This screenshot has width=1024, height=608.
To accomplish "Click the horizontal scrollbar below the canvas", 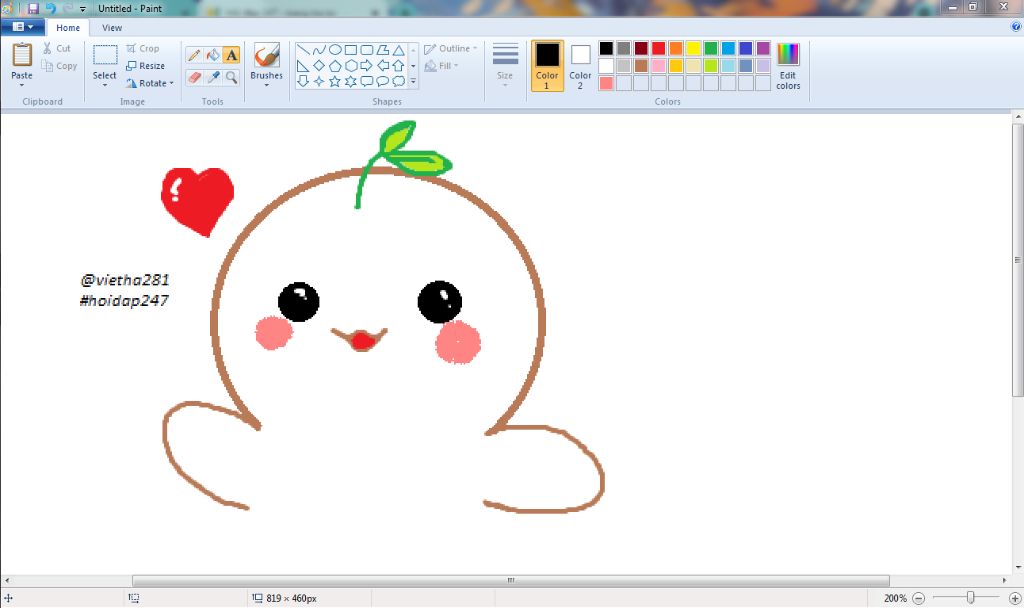I will pos(511,580).
